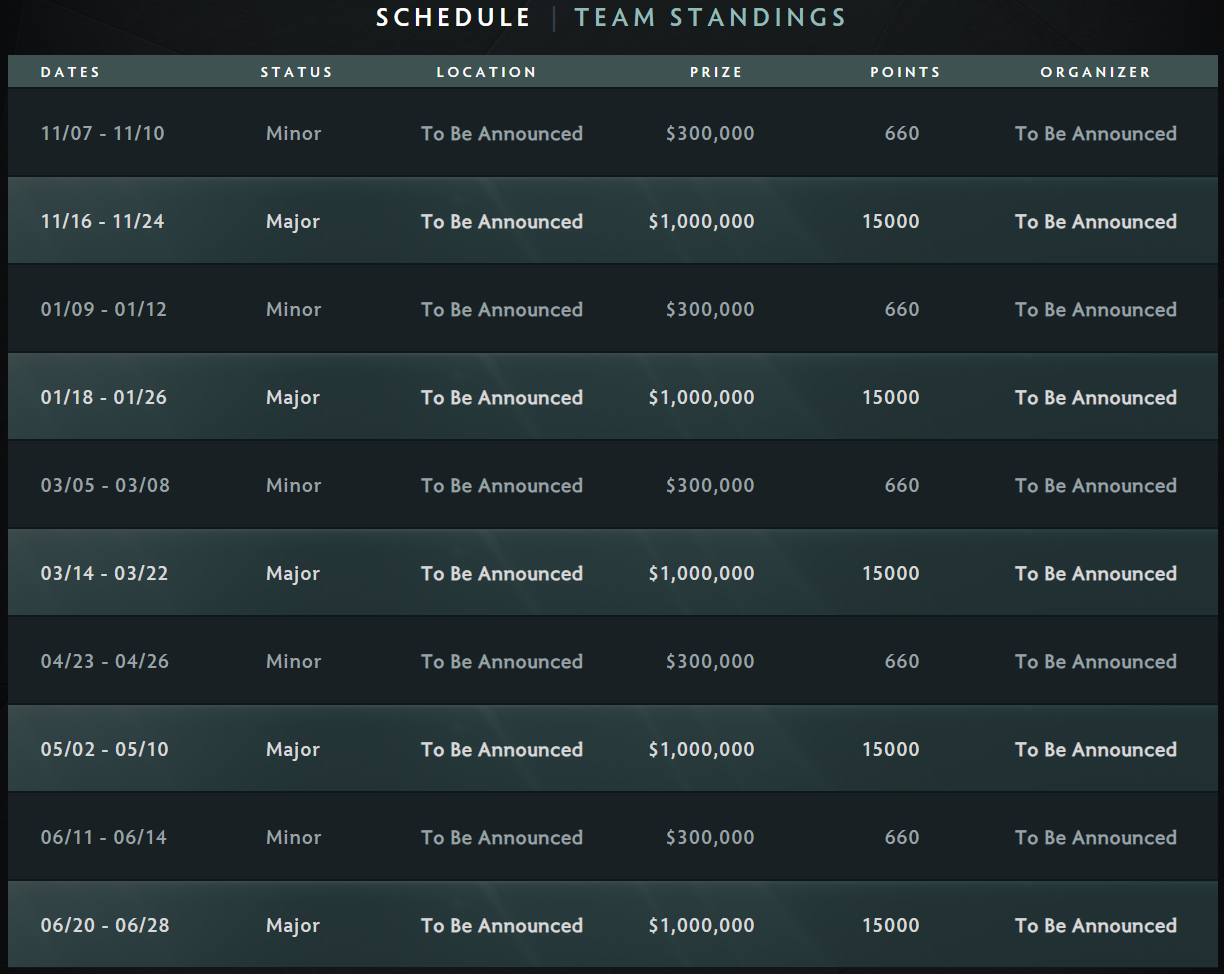Select the 01/18 - 01/26 Major event
Image resolution: width=1224 pixels, height=974 pixels.
click(x=612, y=397)
